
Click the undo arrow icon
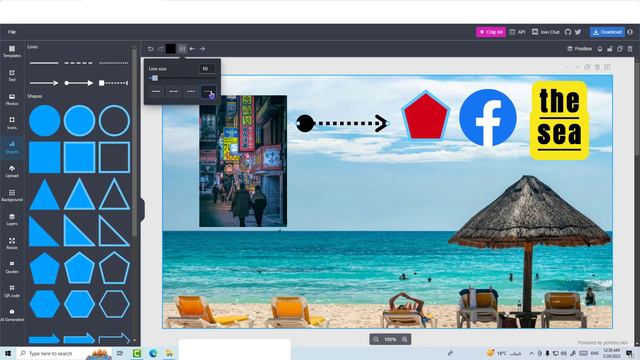151,49
